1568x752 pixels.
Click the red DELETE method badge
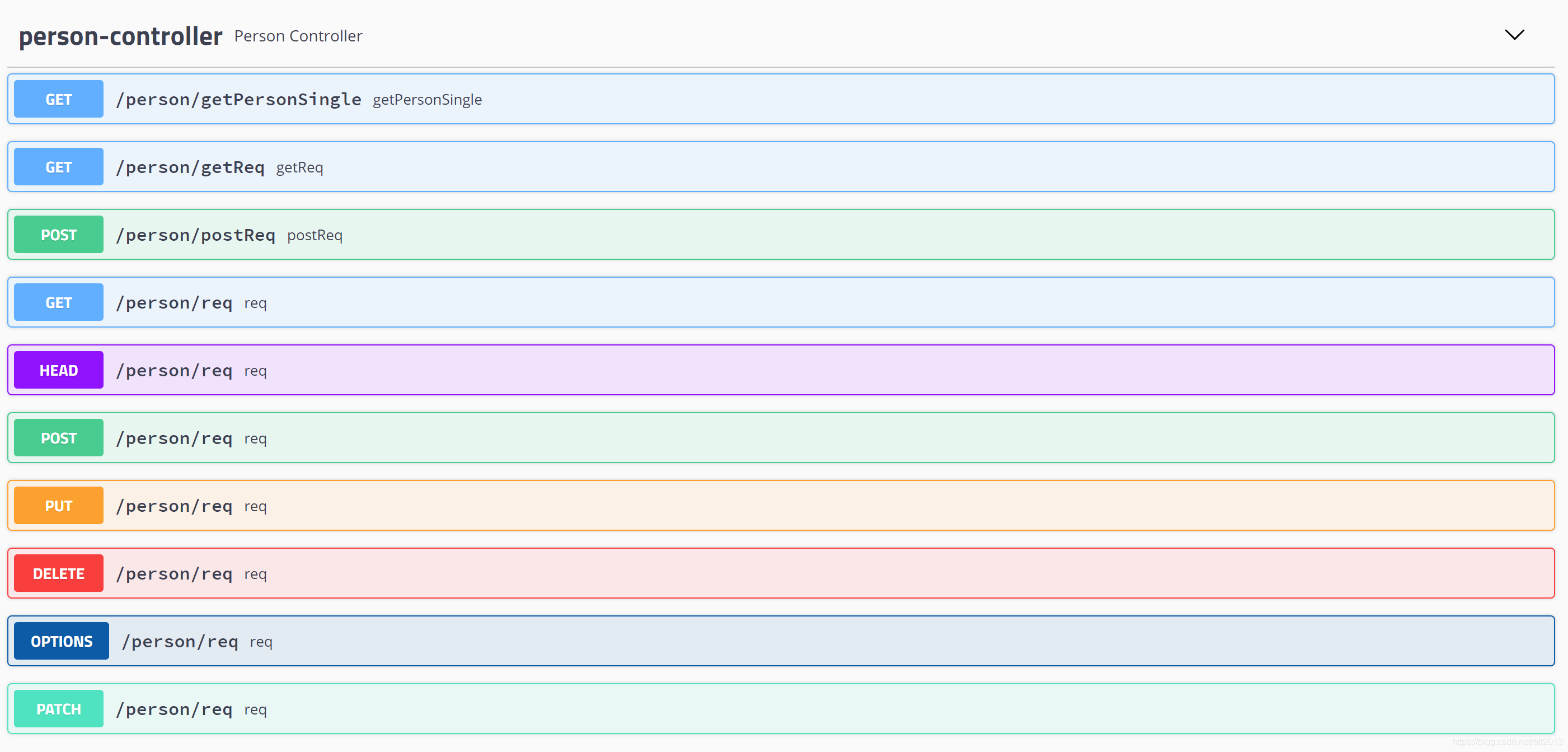(58, 573)
